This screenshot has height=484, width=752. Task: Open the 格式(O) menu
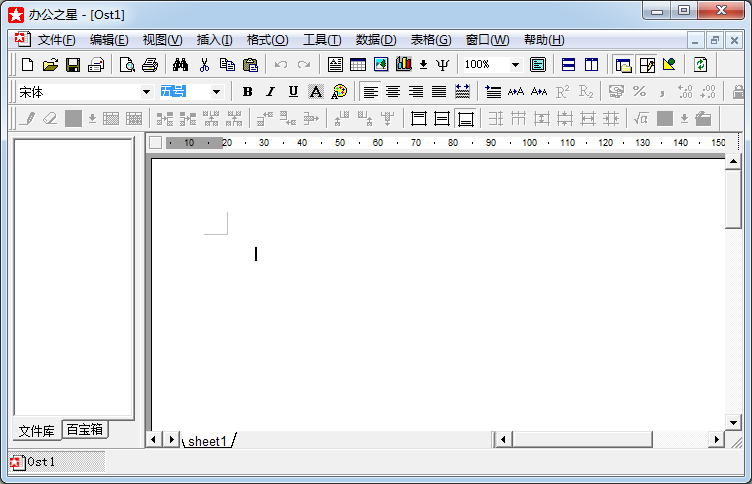pos(267,40)
